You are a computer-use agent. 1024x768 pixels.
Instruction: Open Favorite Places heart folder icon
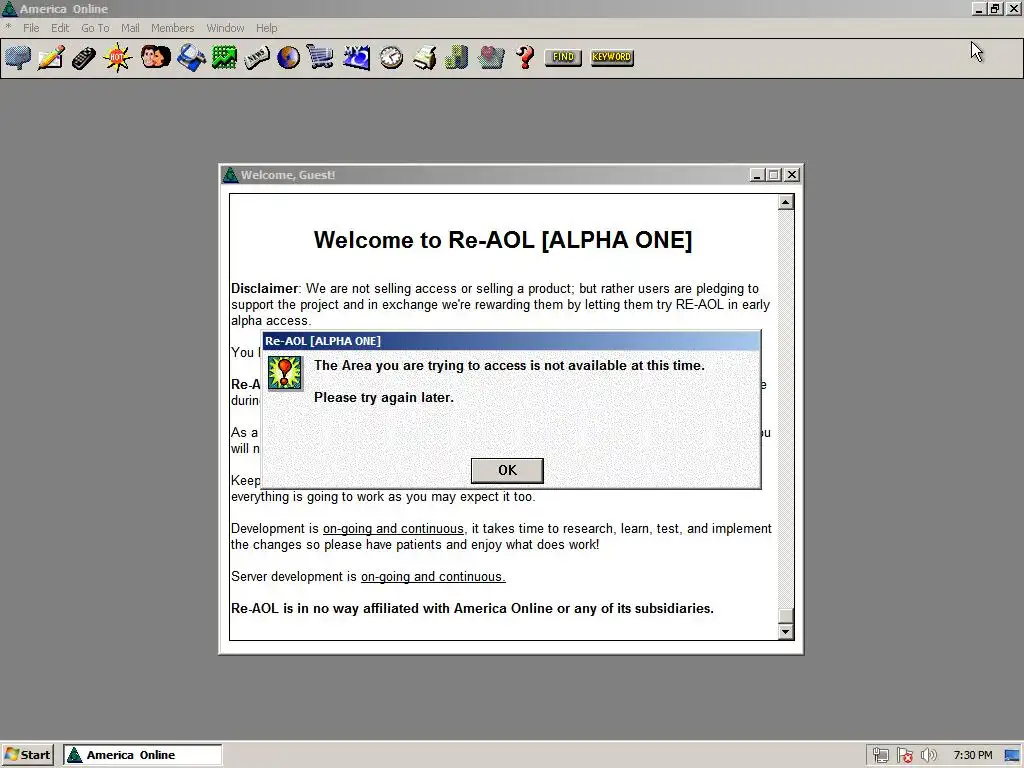tap(491, 57)
